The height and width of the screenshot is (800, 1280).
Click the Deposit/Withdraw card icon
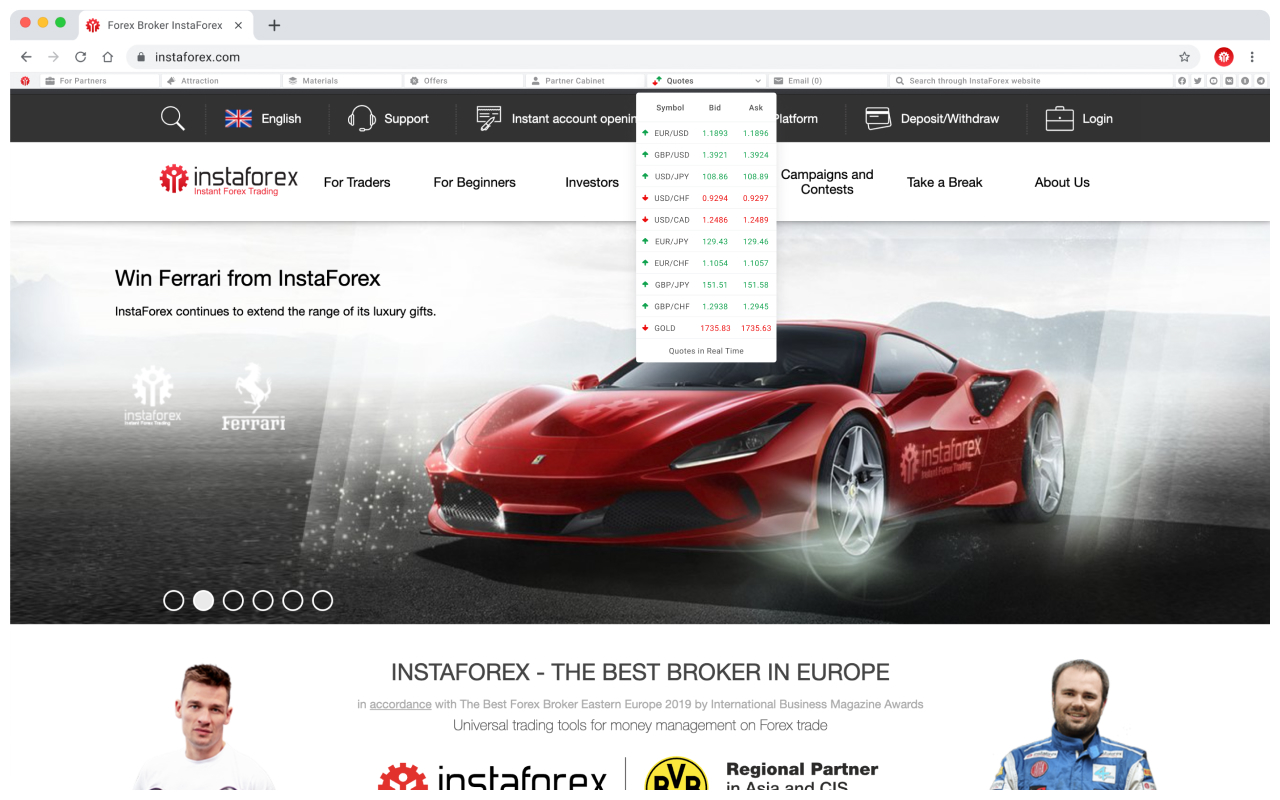[x=878, y=118]
